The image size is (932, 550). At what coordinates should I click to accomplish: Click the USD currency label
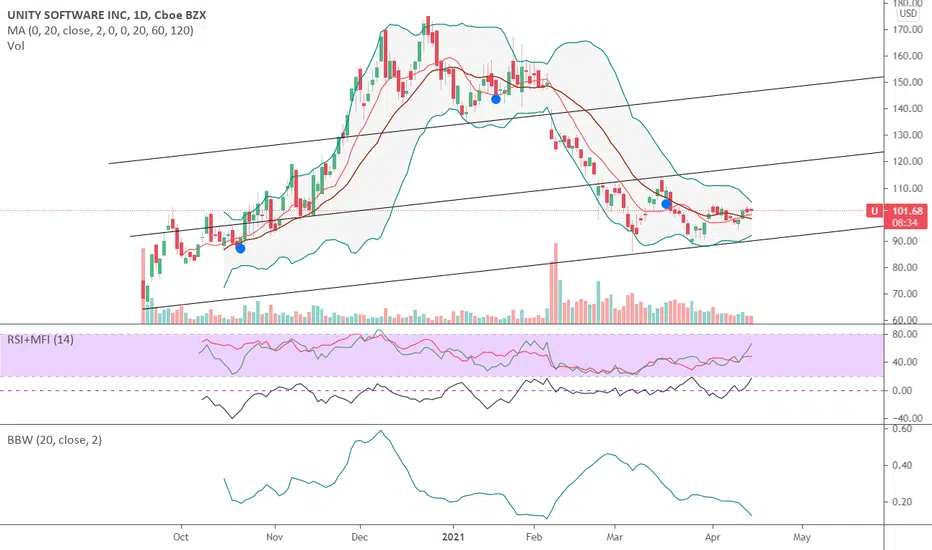[x=908, y=13]
